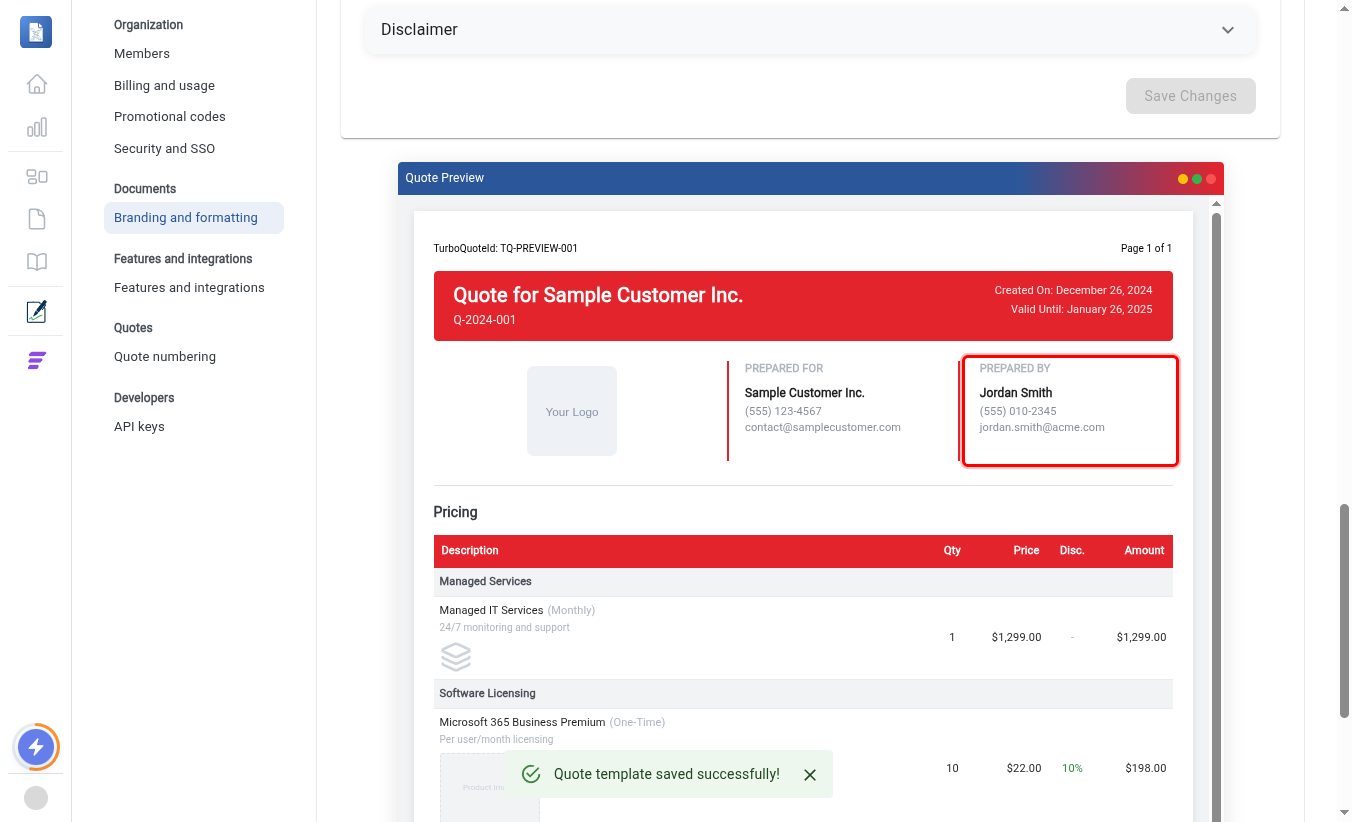
Task: Click the stacked layers product icon
Action: coord(456,657)
